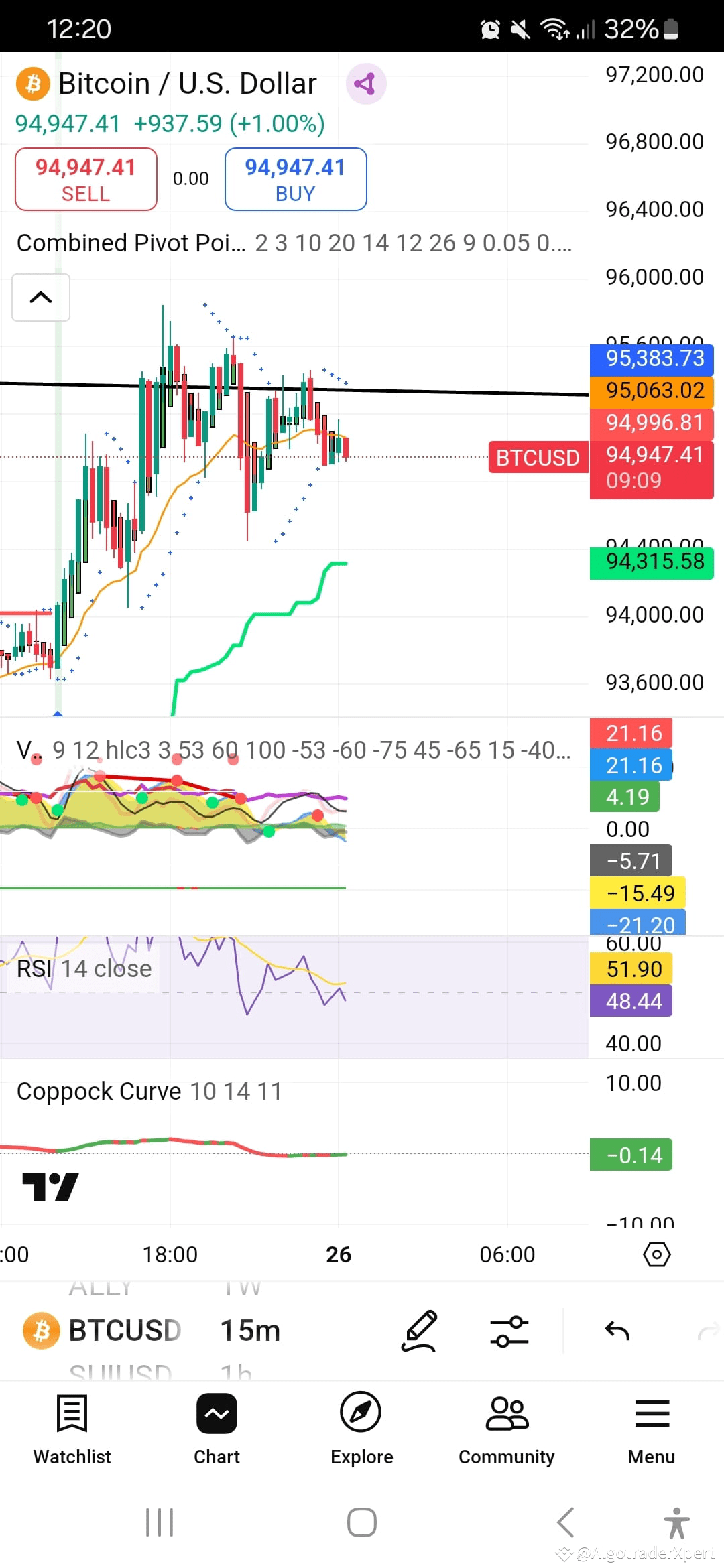Select the 95,063.02 orange price label
Screen dimensions: 724x1568
point(652,391)
